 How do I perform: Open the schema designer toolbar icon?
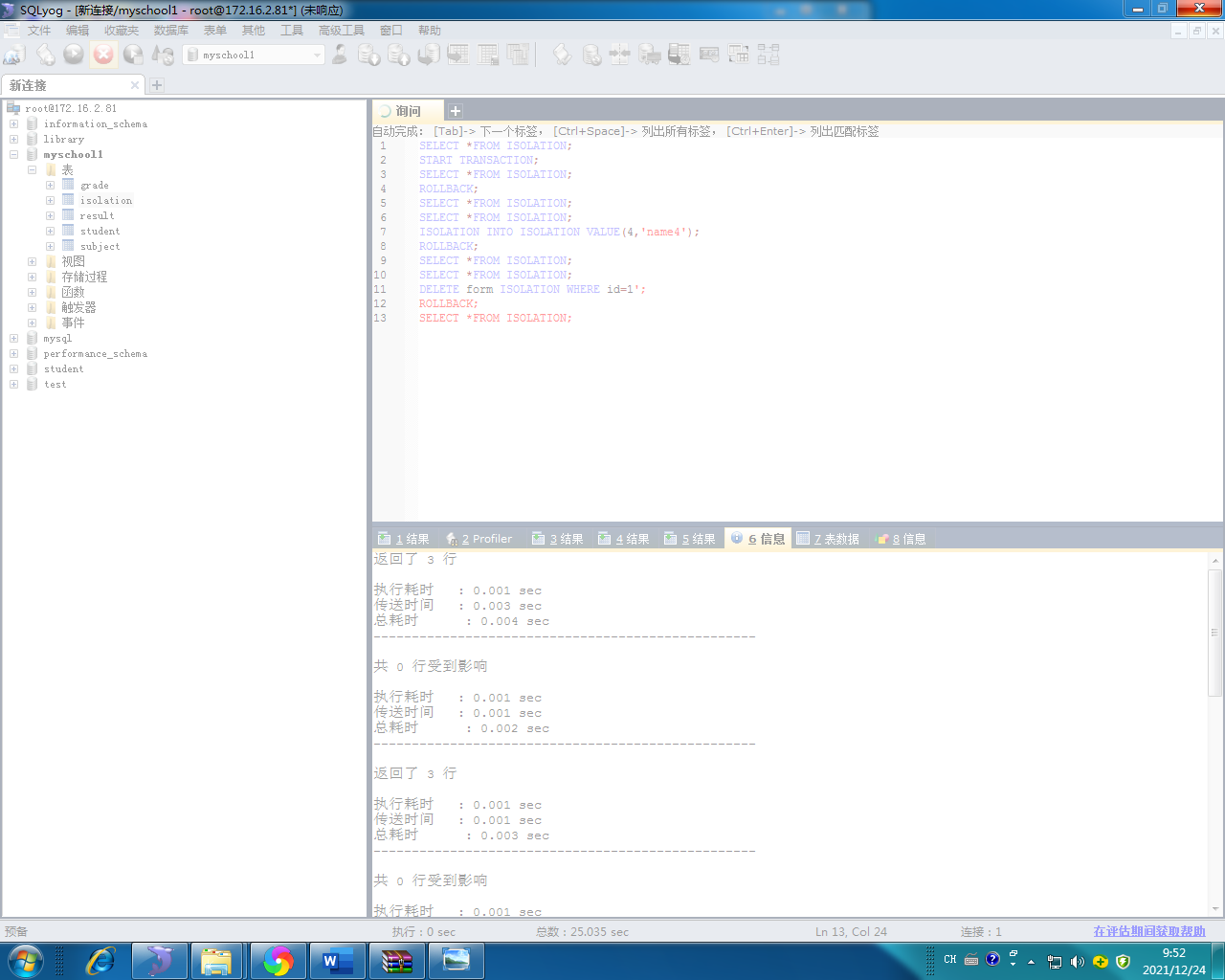coord(768,55)
